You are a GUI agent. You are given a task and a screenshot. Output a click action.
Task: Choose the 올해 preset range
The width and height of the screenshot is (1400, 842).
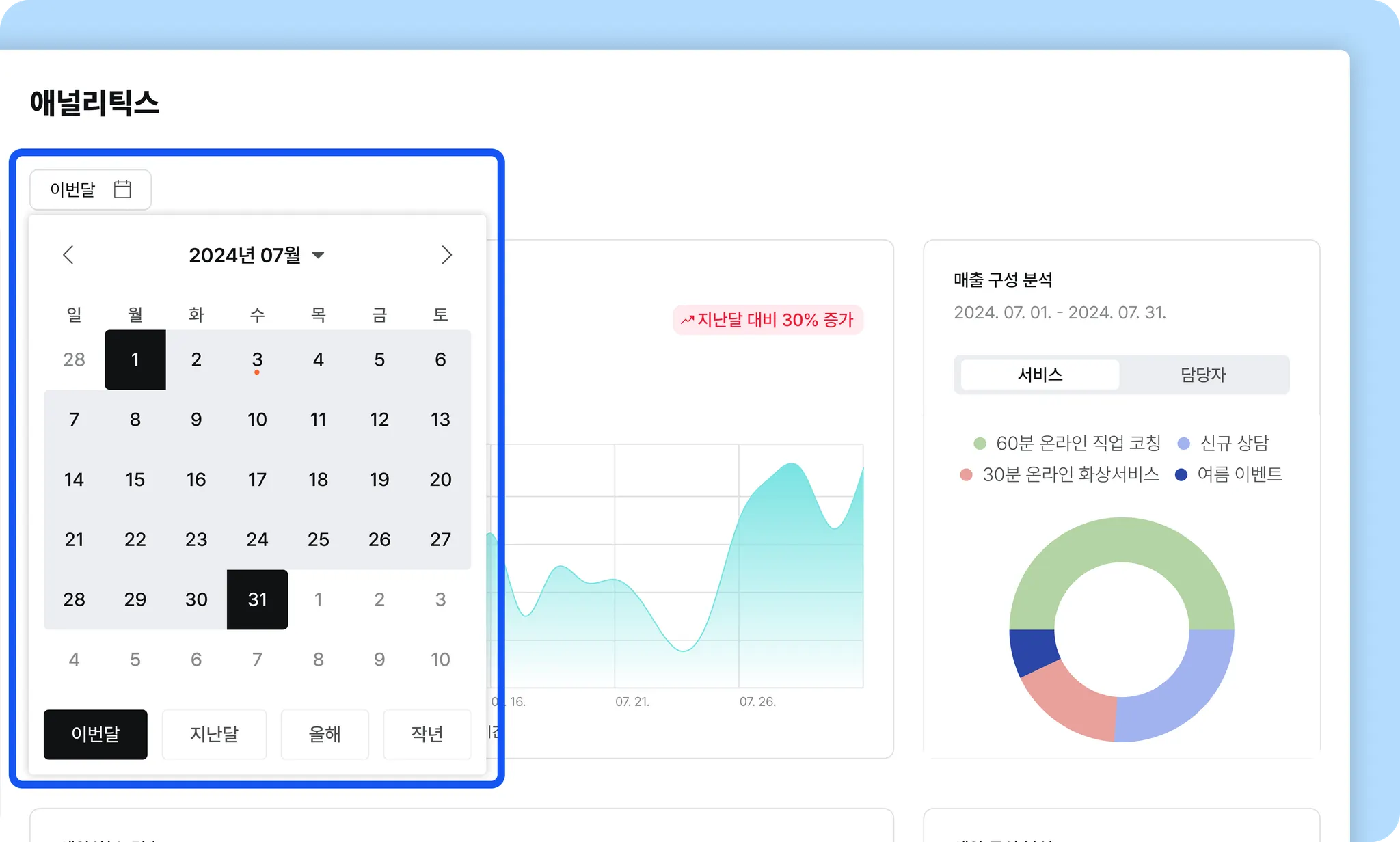click(325, 734)
